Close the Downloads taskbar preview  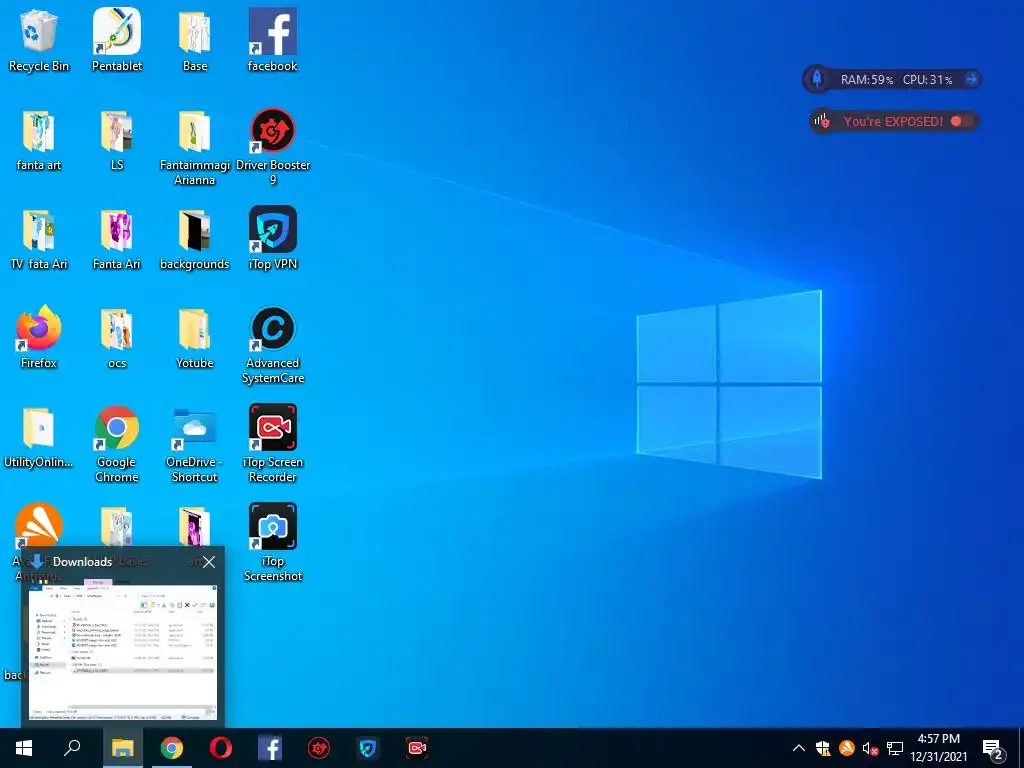point(209,562)
